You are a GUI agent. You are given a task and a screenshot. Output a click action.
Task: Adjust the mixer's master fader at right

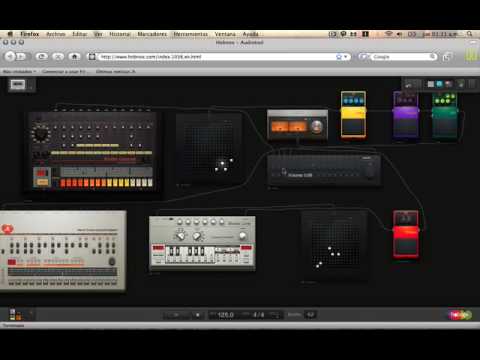coord(370,172)
